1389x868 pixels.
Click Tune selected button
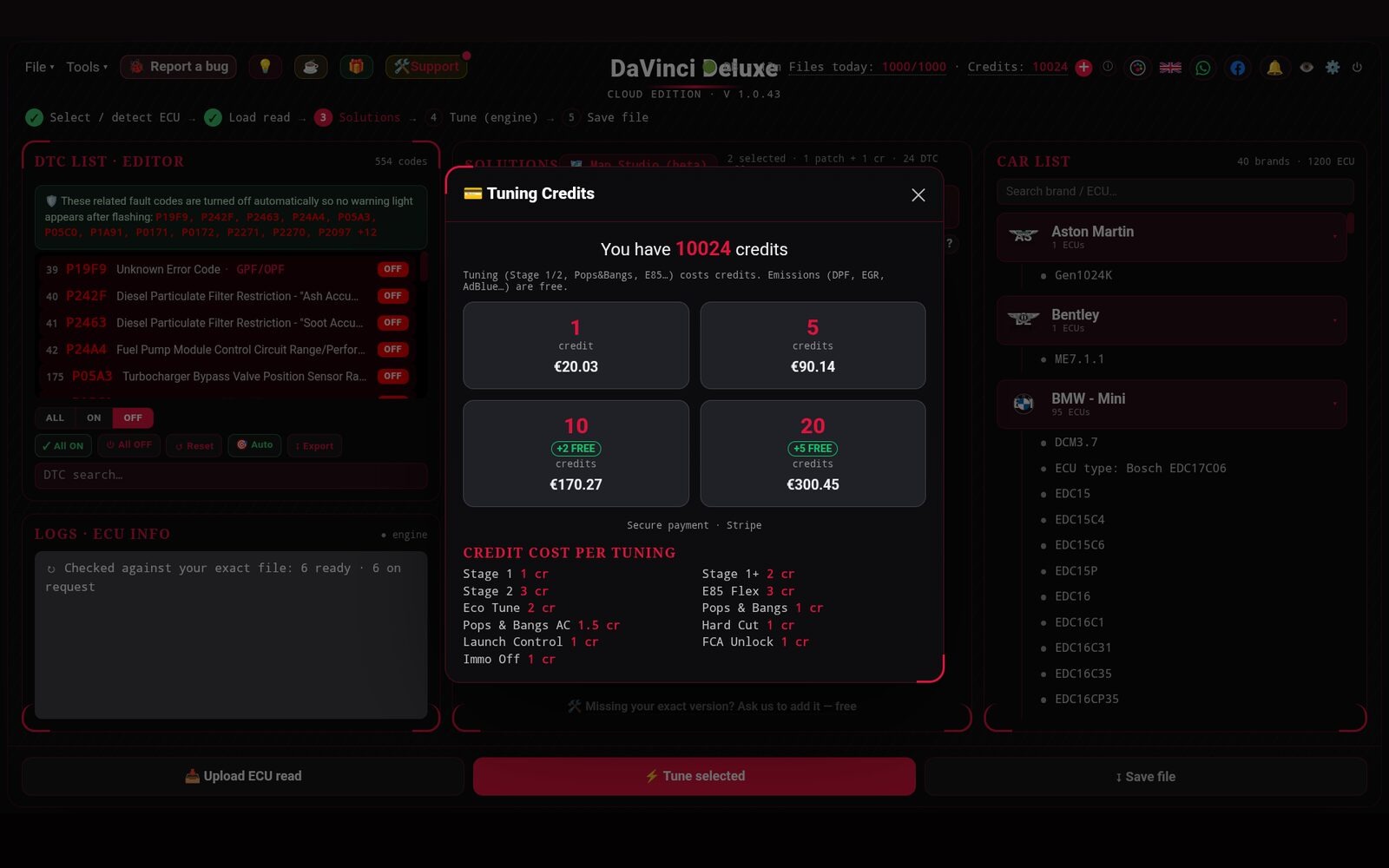pos(694,776)
